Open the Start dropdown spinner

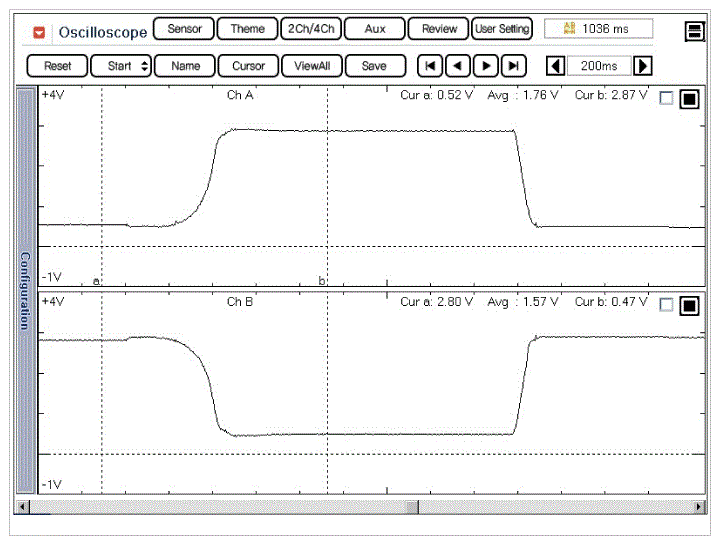(121, 66)
